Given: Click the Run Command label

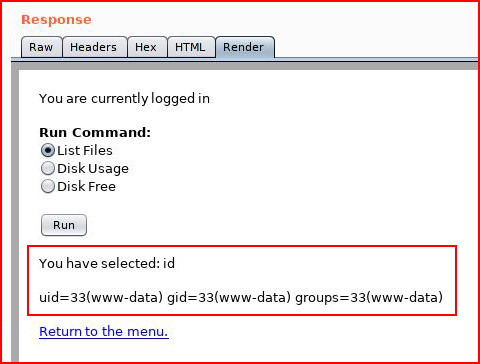Looking at the screenshot, I should click(x=95, y=132).
